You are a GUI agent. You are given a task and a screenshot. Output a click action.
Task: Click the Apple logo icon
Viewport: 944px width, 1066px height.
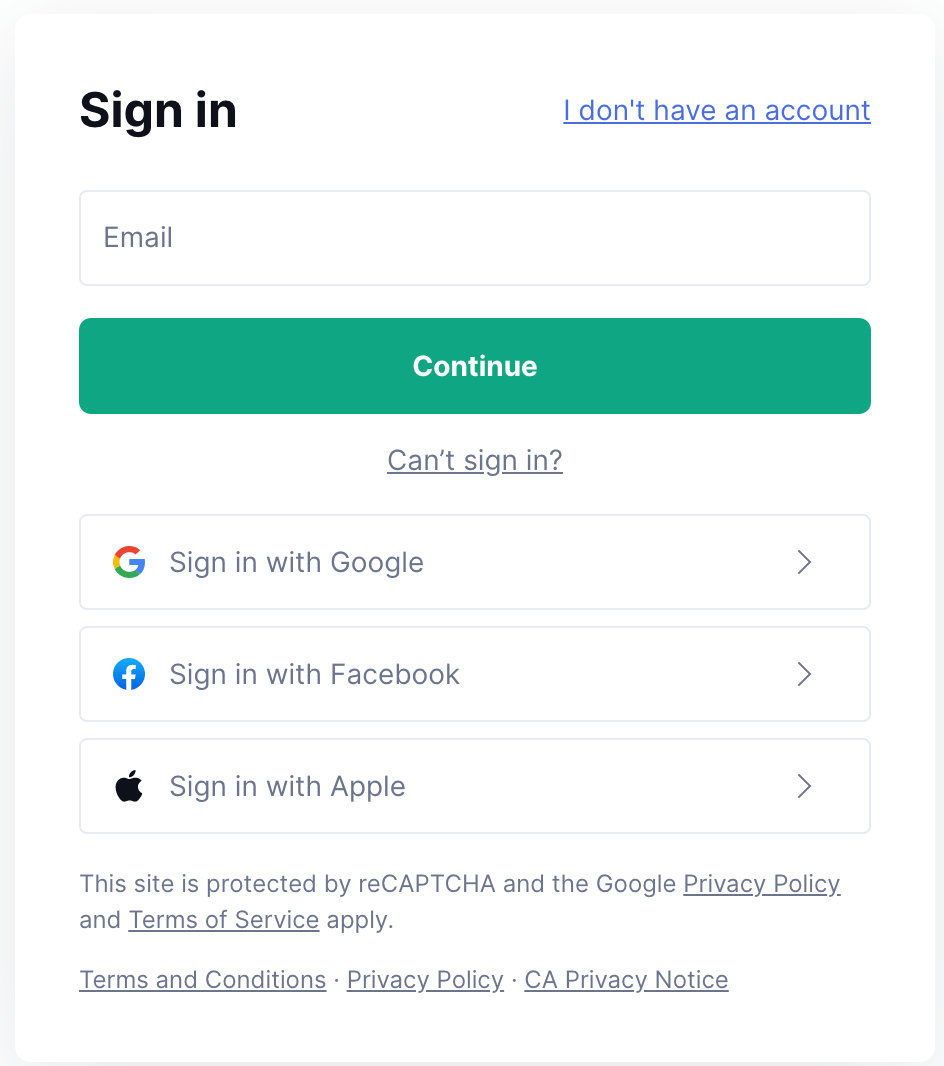(129, 786)
